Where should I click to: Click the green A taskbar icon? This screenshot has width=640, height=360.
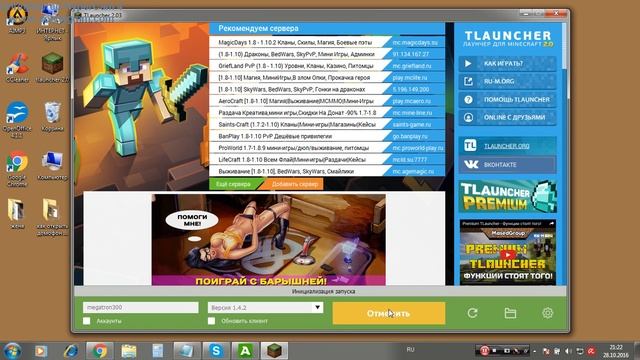click(x=245, y=351)
